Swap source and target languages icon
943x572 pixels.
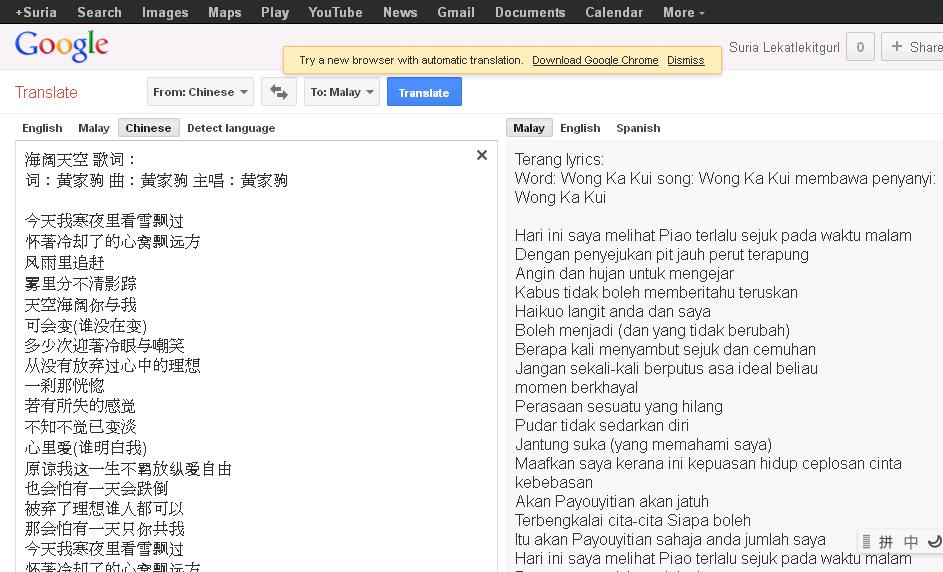[x=278, y=92]
